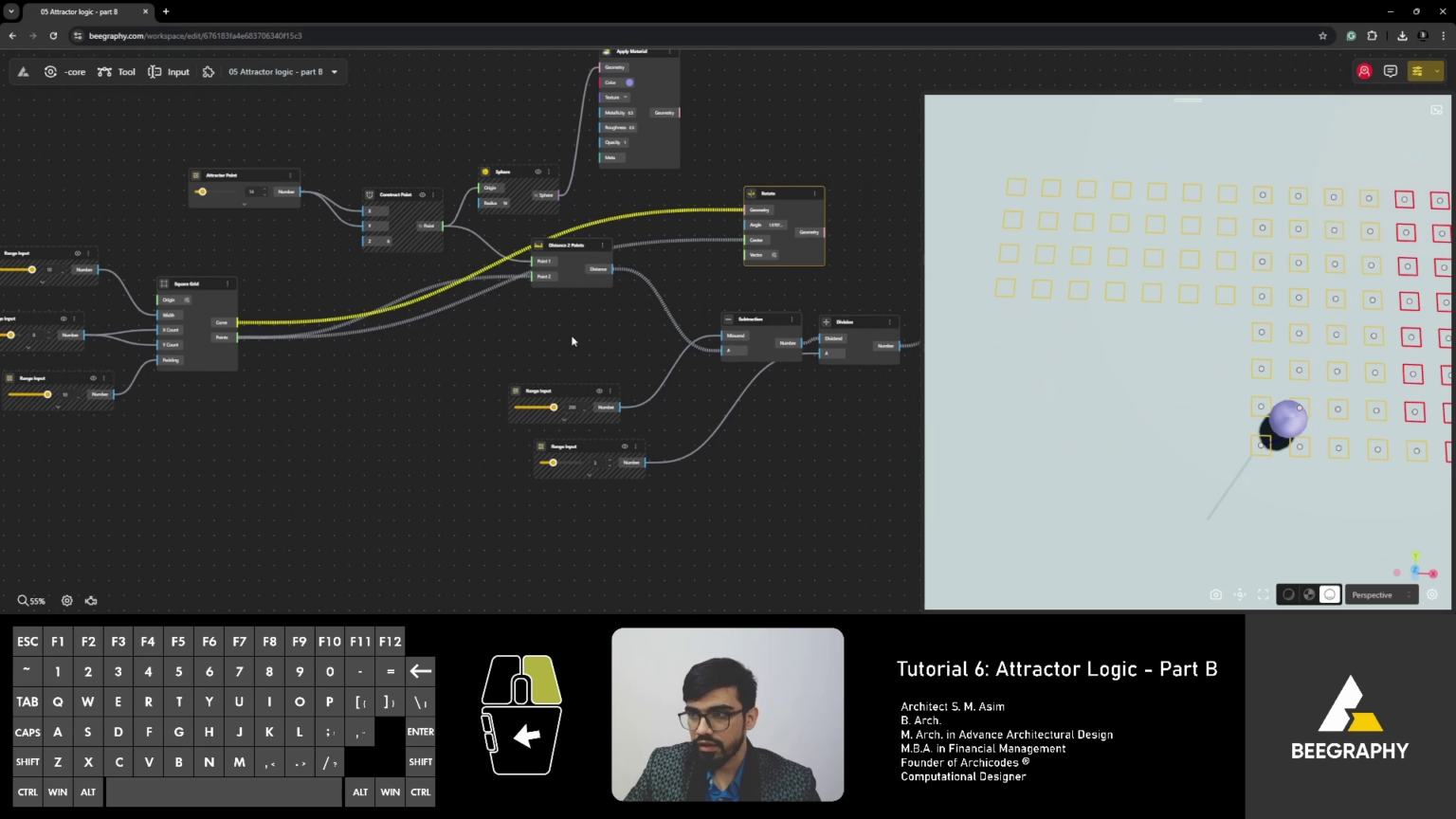This screenshot has width=1456, height=819.
Task: Switch viewport to wireframe shading mode
Action: (x=1288, y=594)
